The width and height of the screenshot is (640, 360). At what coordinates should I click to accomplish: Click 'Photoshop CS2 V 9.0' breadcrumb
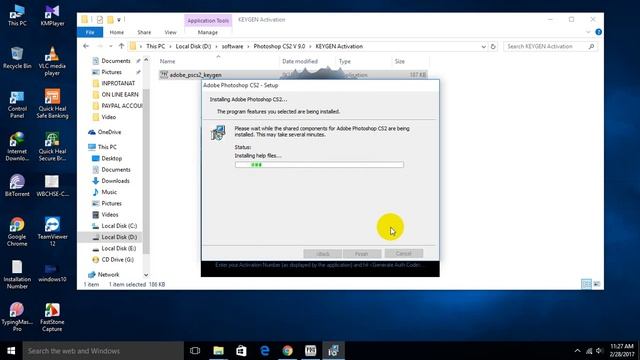[x=279, y=47]
